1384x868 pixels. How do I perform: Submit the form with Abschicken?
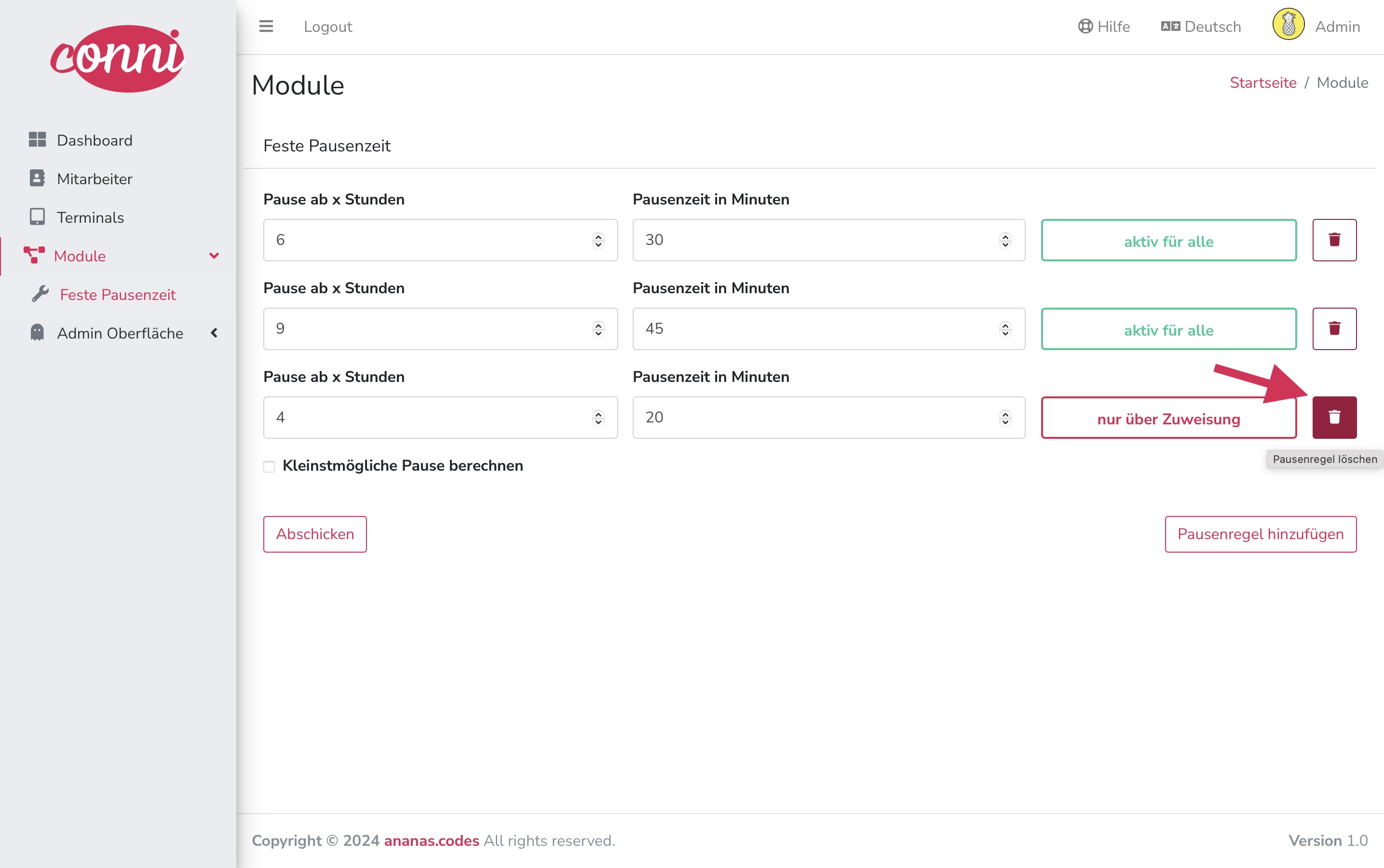pyautogui.click(x=314, y=534)
